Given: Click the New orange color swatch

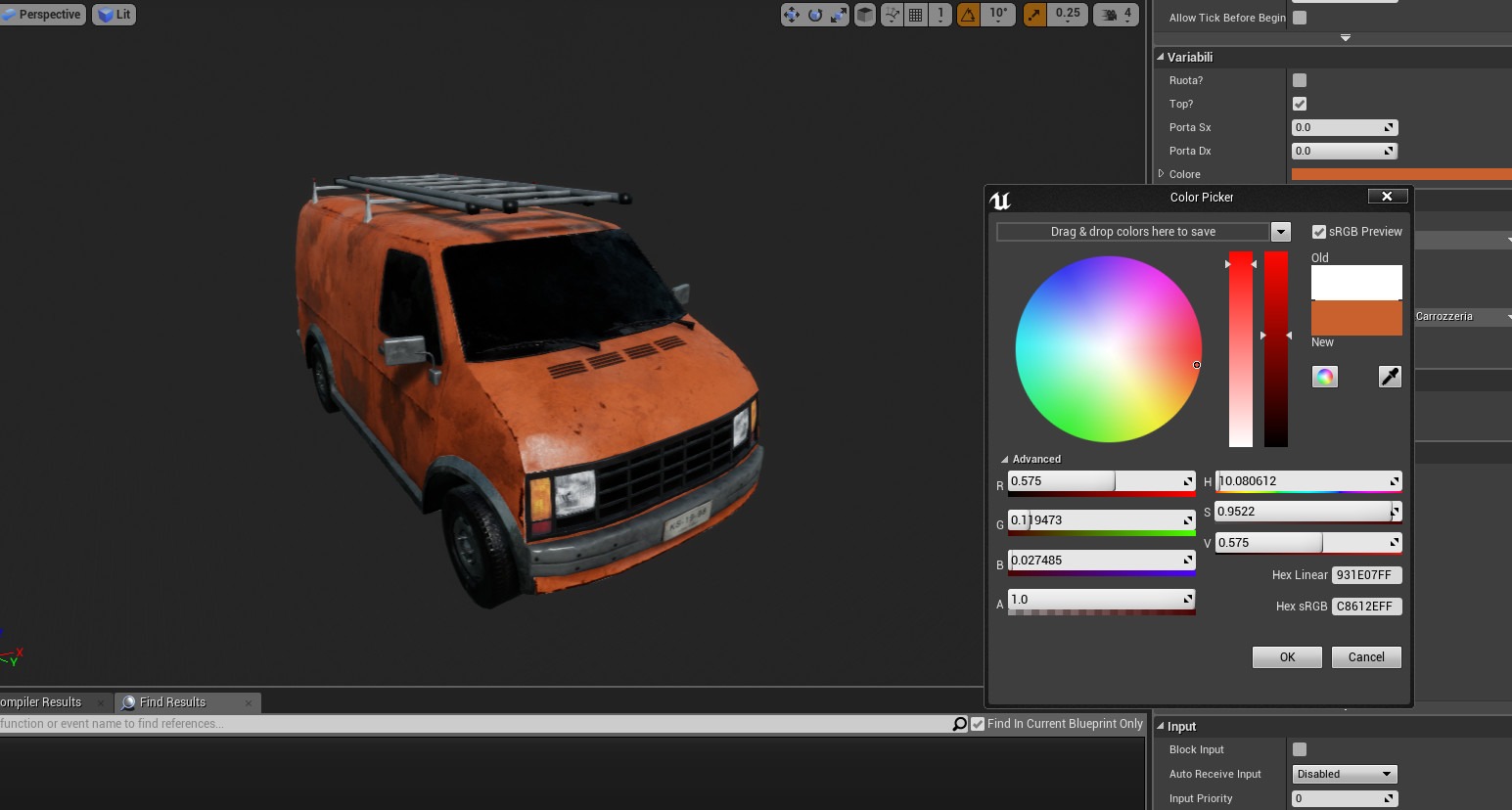Looking at the screenshot, I should click(x=1356, y=318).
